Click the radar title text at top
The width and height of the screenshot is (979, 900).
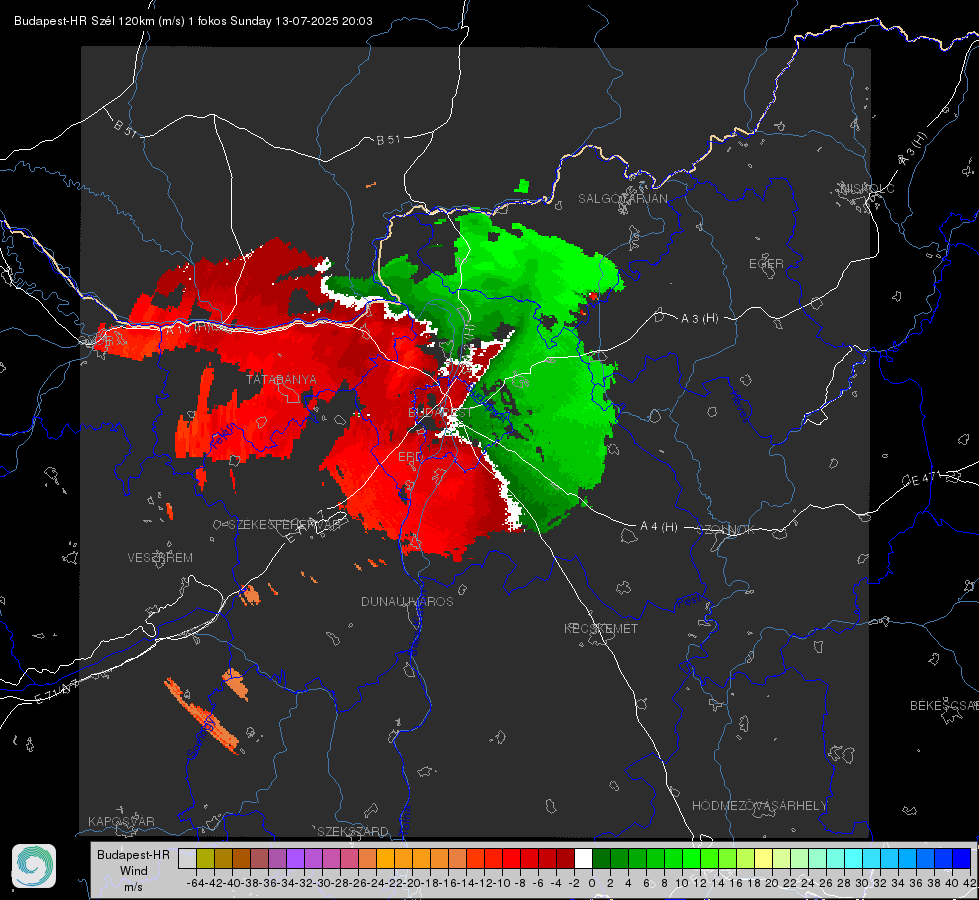click(193, 21)
